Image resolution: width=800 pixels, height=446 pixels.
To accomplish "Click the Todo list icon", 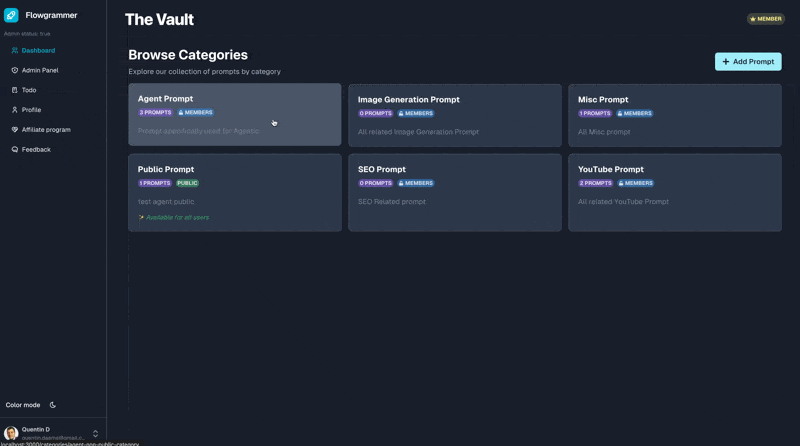I will (15, 90).
